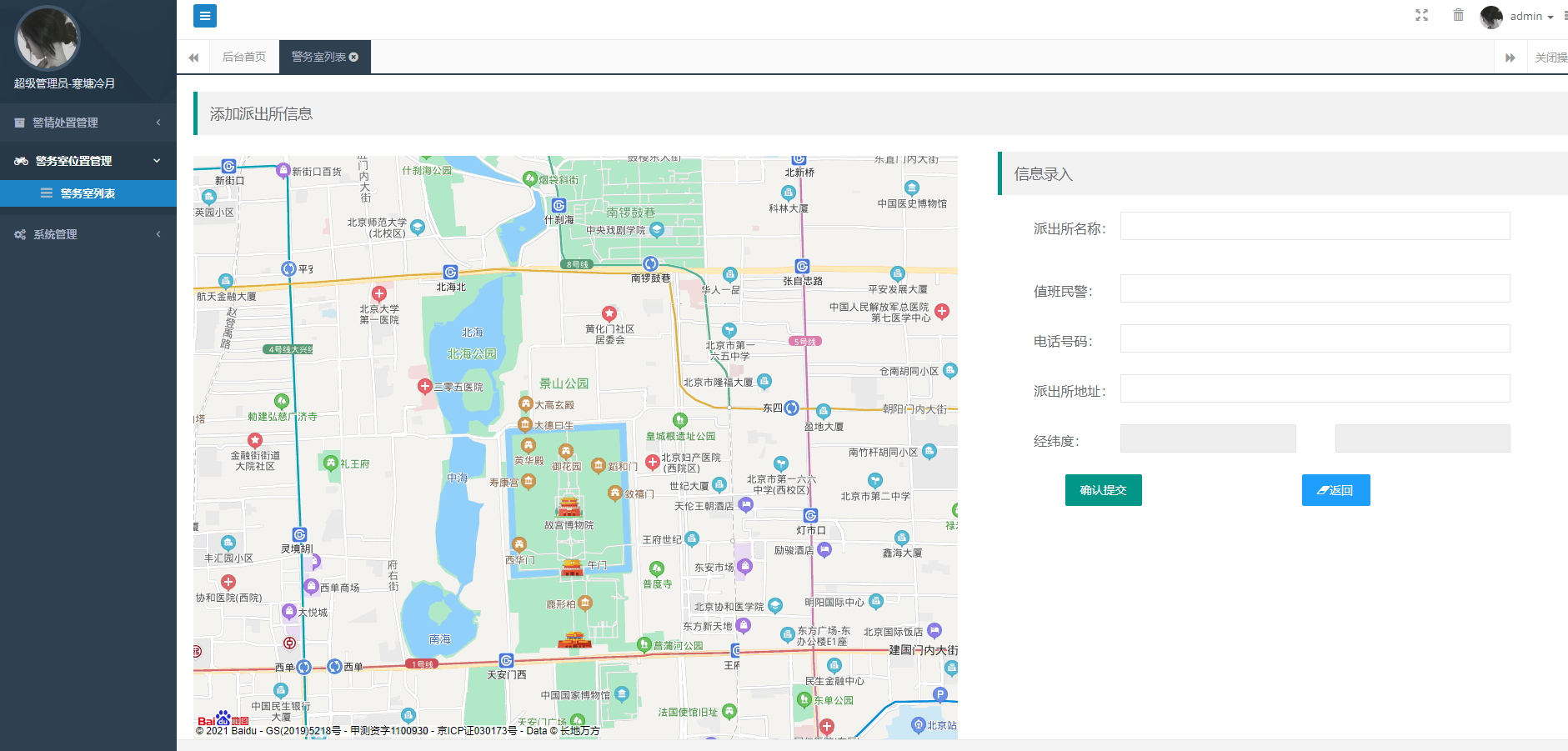Viewport: 1568px width, 751px height.
Task: Click the 灯市口 subway station icon
Action: pos(810,516)
